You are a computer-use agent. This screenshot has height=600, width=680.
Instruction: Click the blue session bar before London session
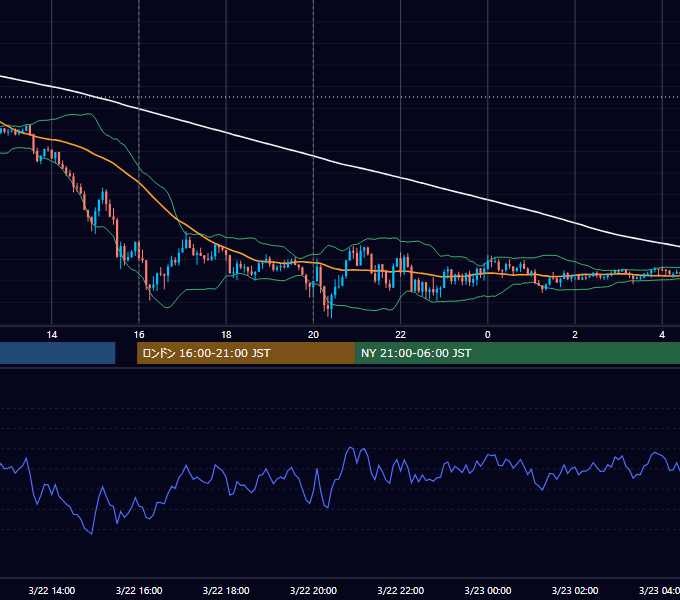click(x=57, y=353)
